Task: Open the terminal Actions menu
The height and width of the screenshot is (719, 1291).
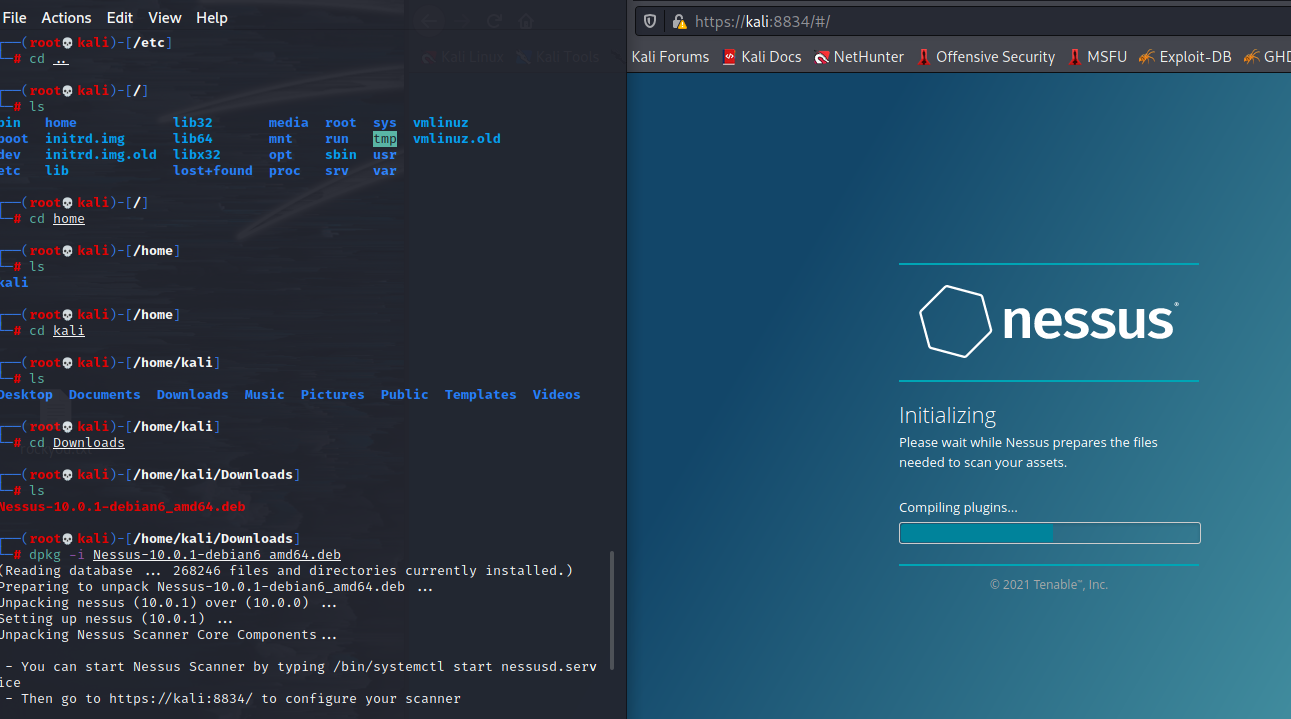Action: click(x=66, y=18)
